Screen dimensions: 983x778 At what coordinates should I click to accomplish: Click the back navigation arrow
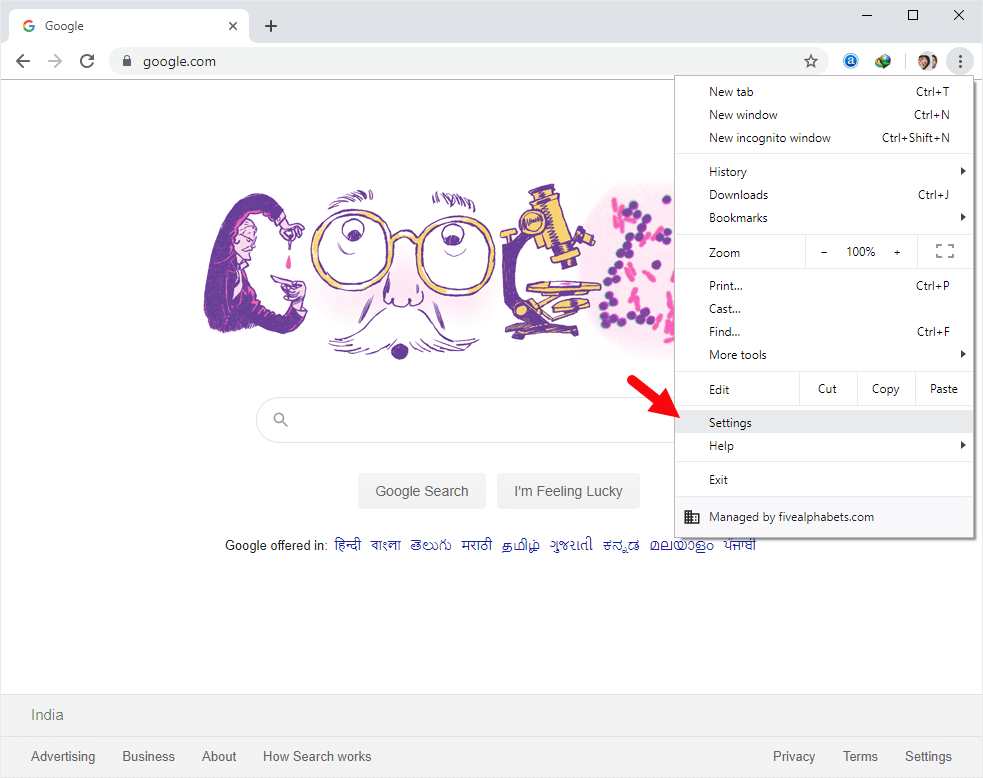click(23, 61)
